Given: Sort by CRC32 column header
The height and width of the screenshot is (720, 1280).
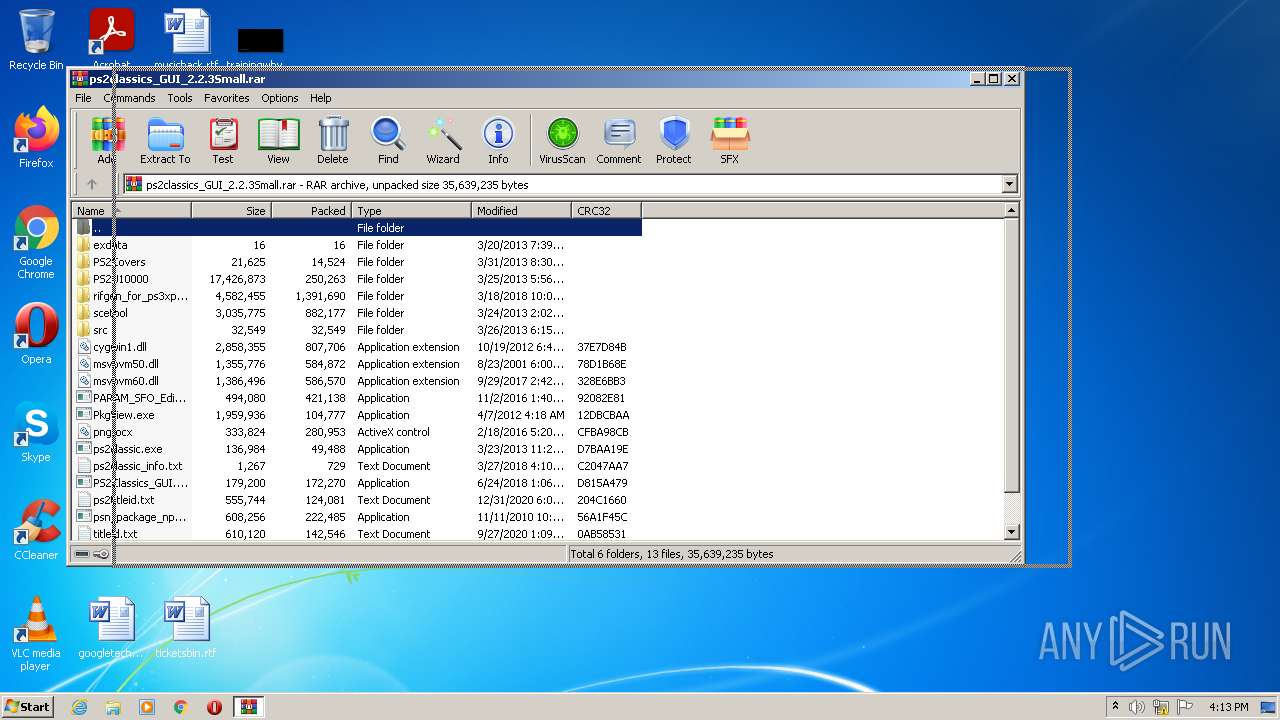Looking at the screenshot, I should point(606,211).
